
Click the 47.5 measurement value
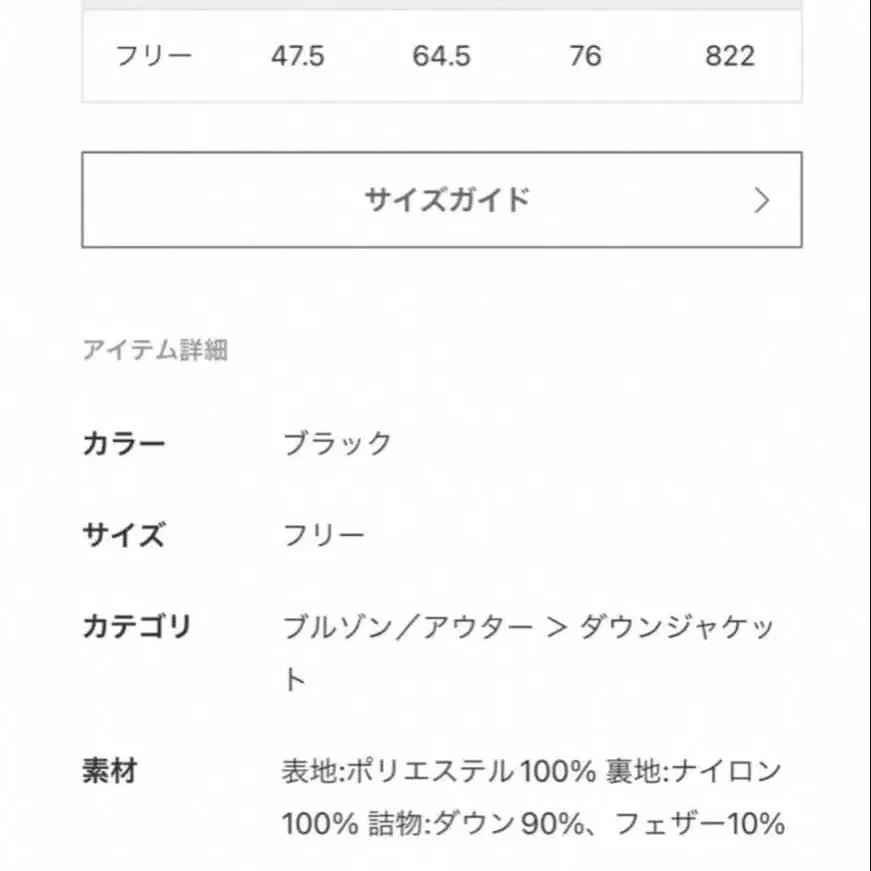tap(295, 57)
